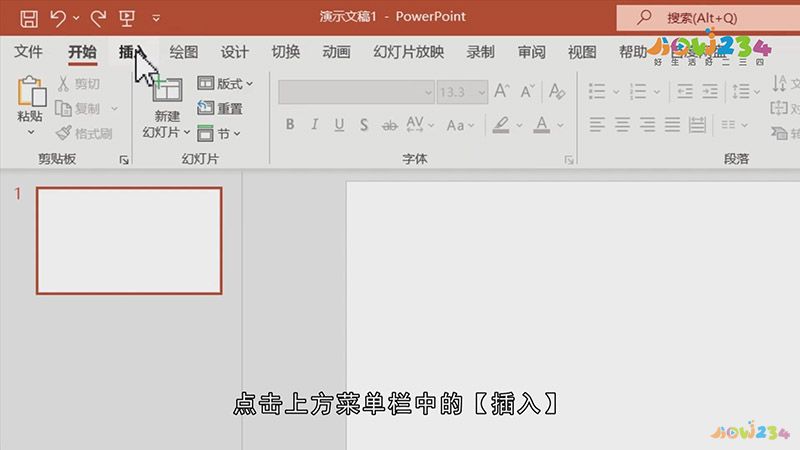Reset the slide with 重置

tap(220, 108)
